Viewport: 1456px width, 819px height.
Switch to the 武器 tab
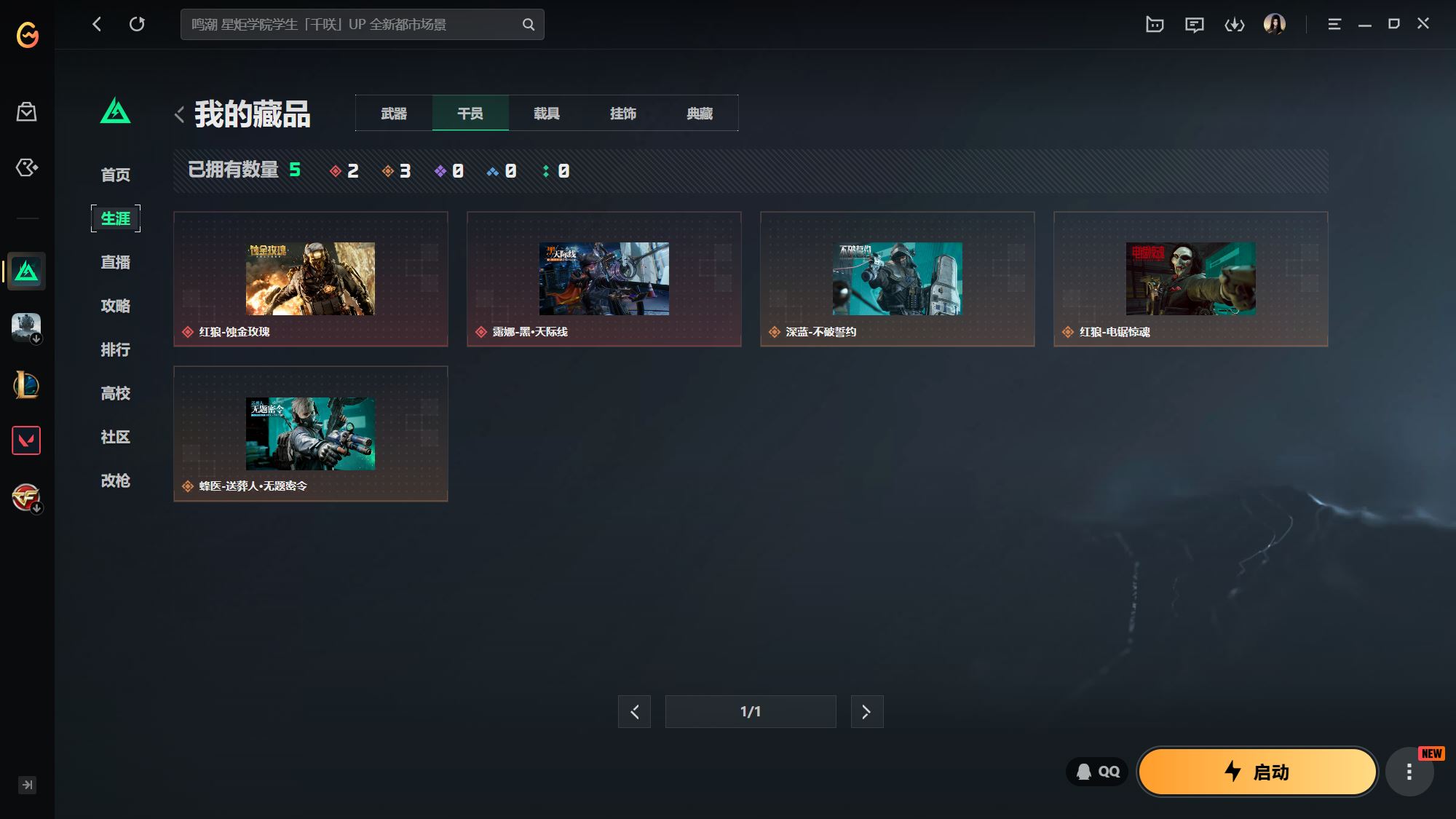394,114
